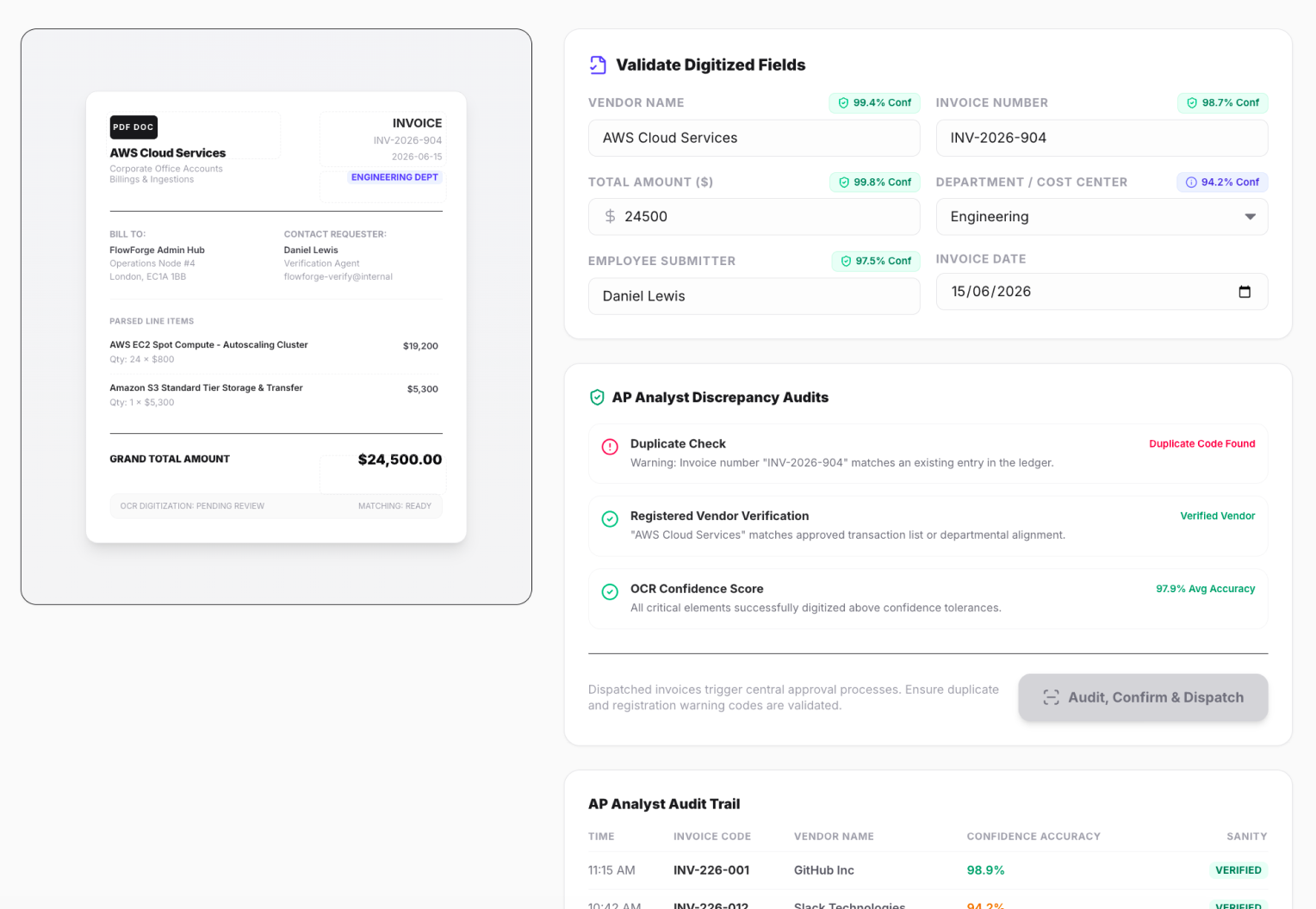Click the 94.2% Conf department badge
Screen dimensions: 1316x909
pyautogui.click(x=1222, y=182)
